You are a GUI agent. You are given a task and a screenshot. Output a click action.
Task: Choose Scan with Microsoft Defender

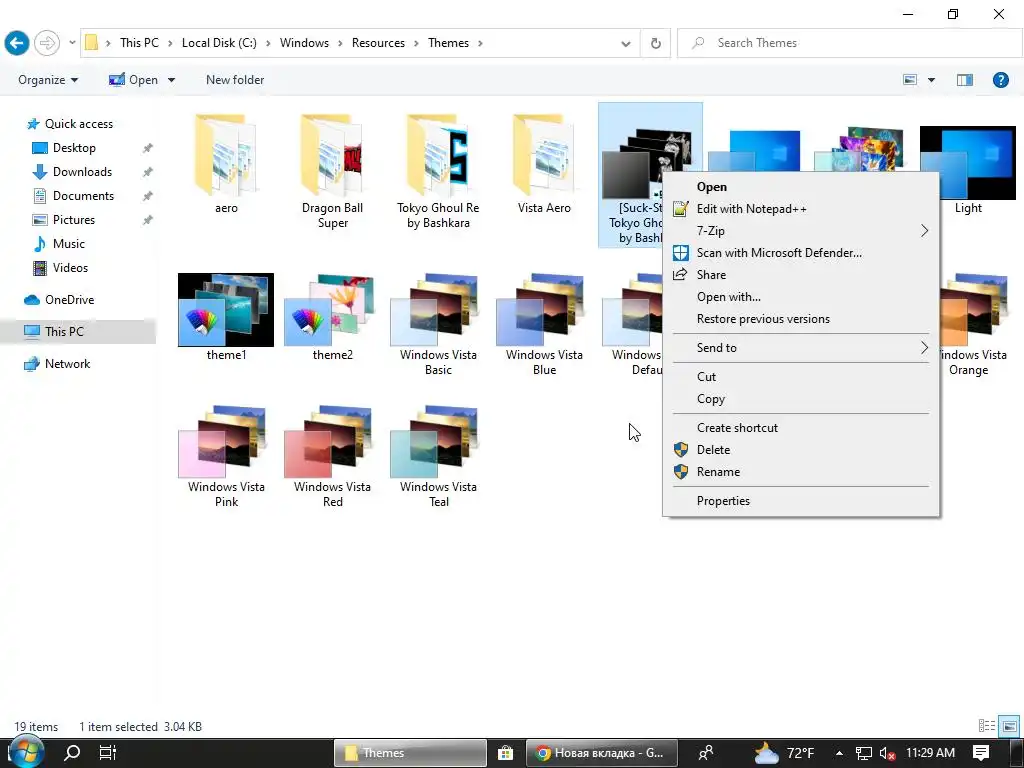pyautogui.click(x=801, y=253)
